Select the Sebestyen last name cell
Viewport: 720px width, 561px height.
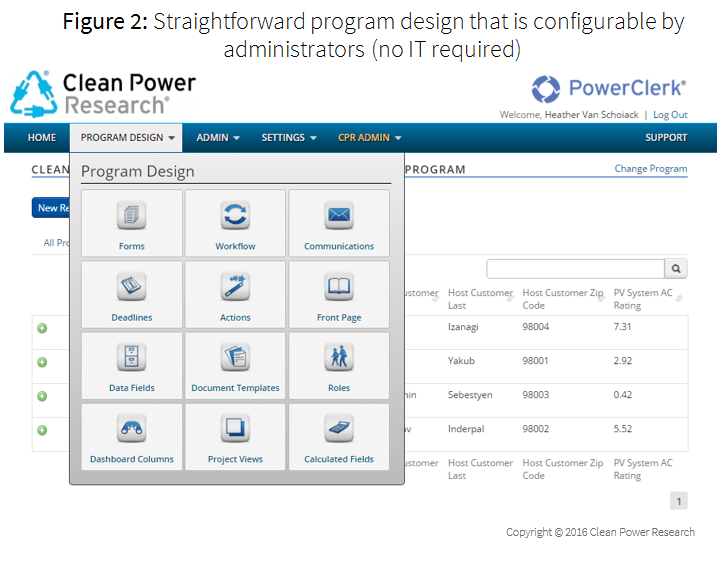point(470,395)
